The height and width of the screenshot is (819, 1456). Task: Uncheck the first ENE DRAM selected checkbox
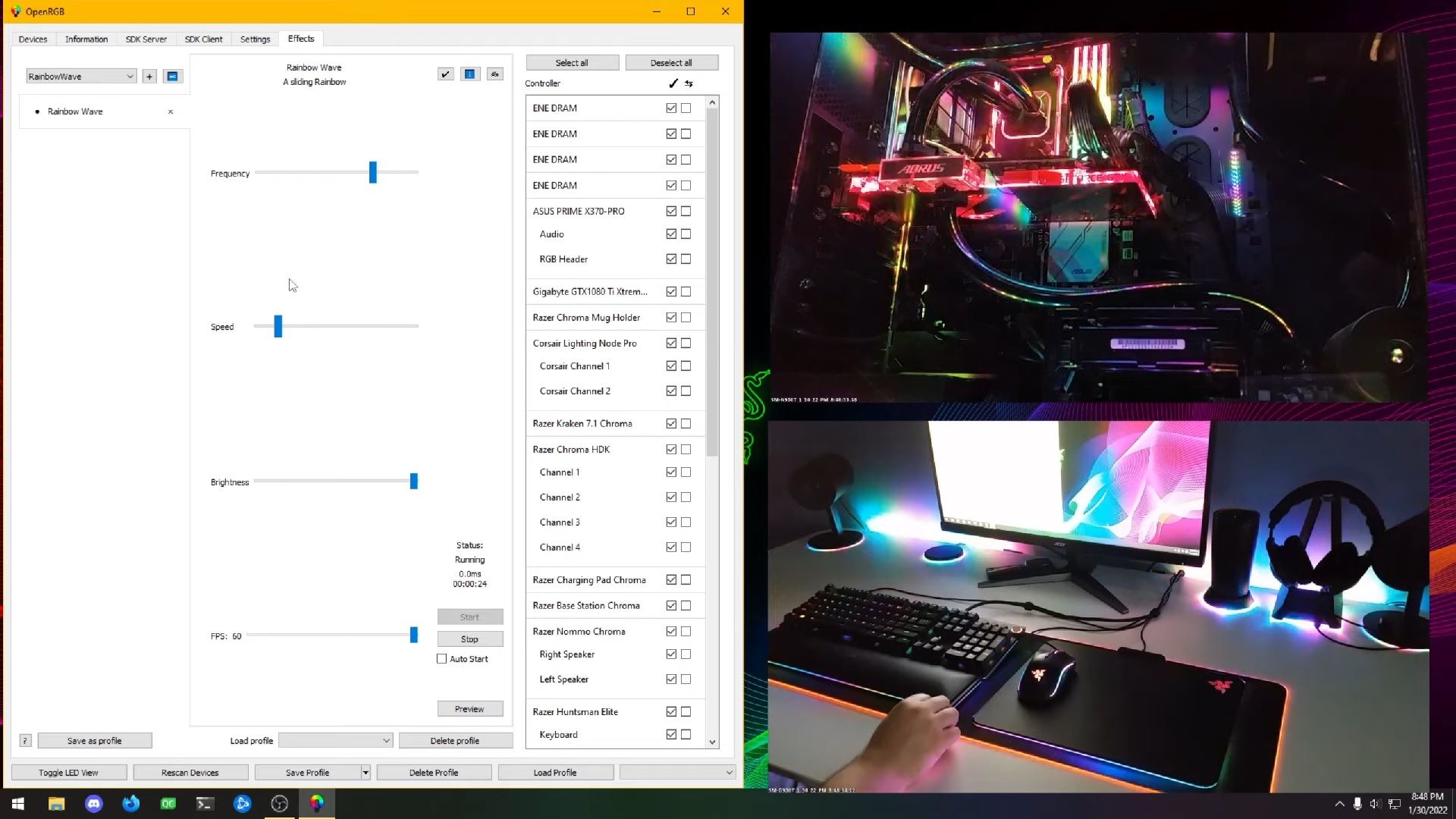671,108
